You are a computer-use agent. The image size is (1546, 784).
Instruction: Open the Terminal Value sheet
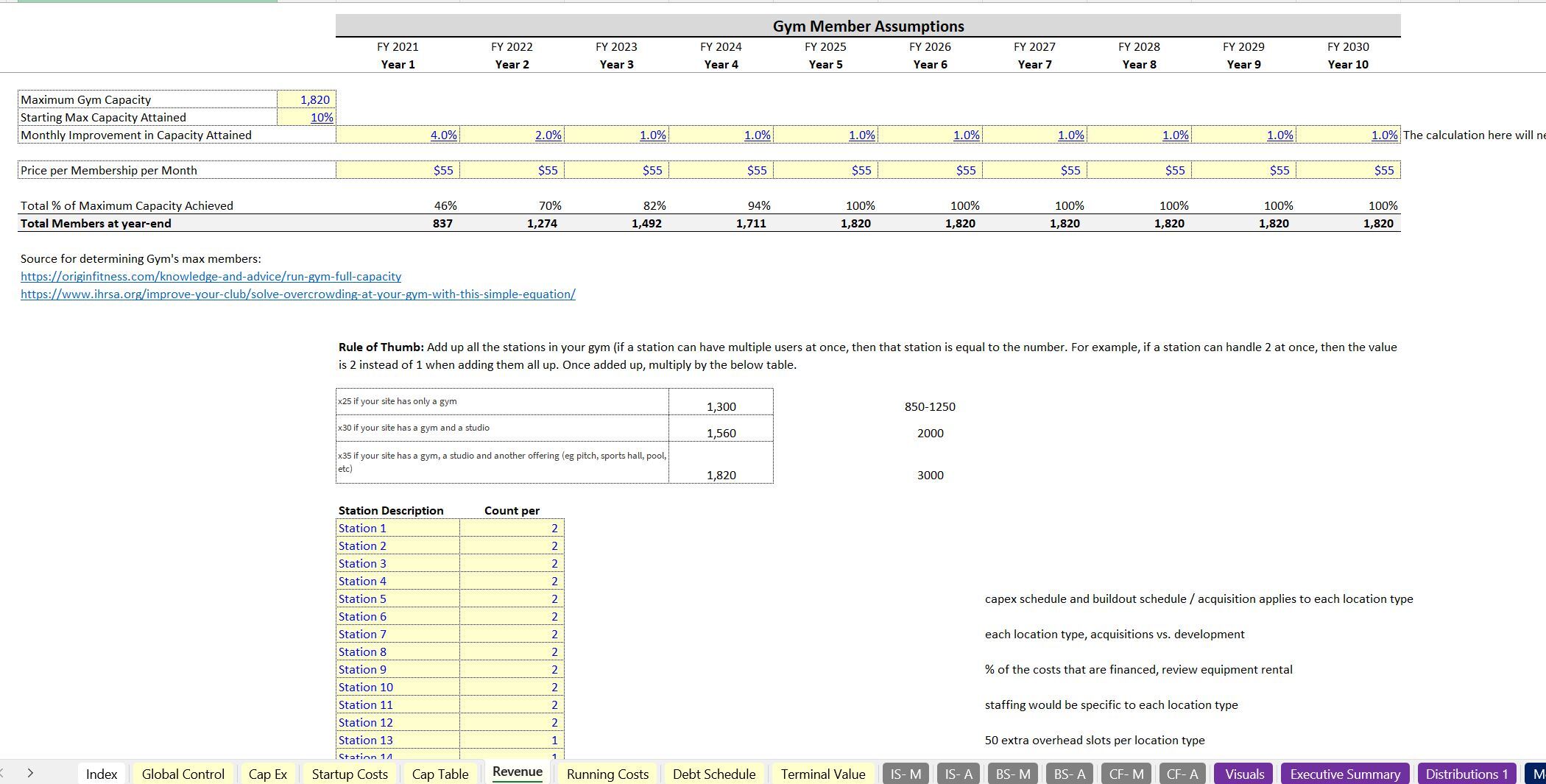tap(822, 774)
